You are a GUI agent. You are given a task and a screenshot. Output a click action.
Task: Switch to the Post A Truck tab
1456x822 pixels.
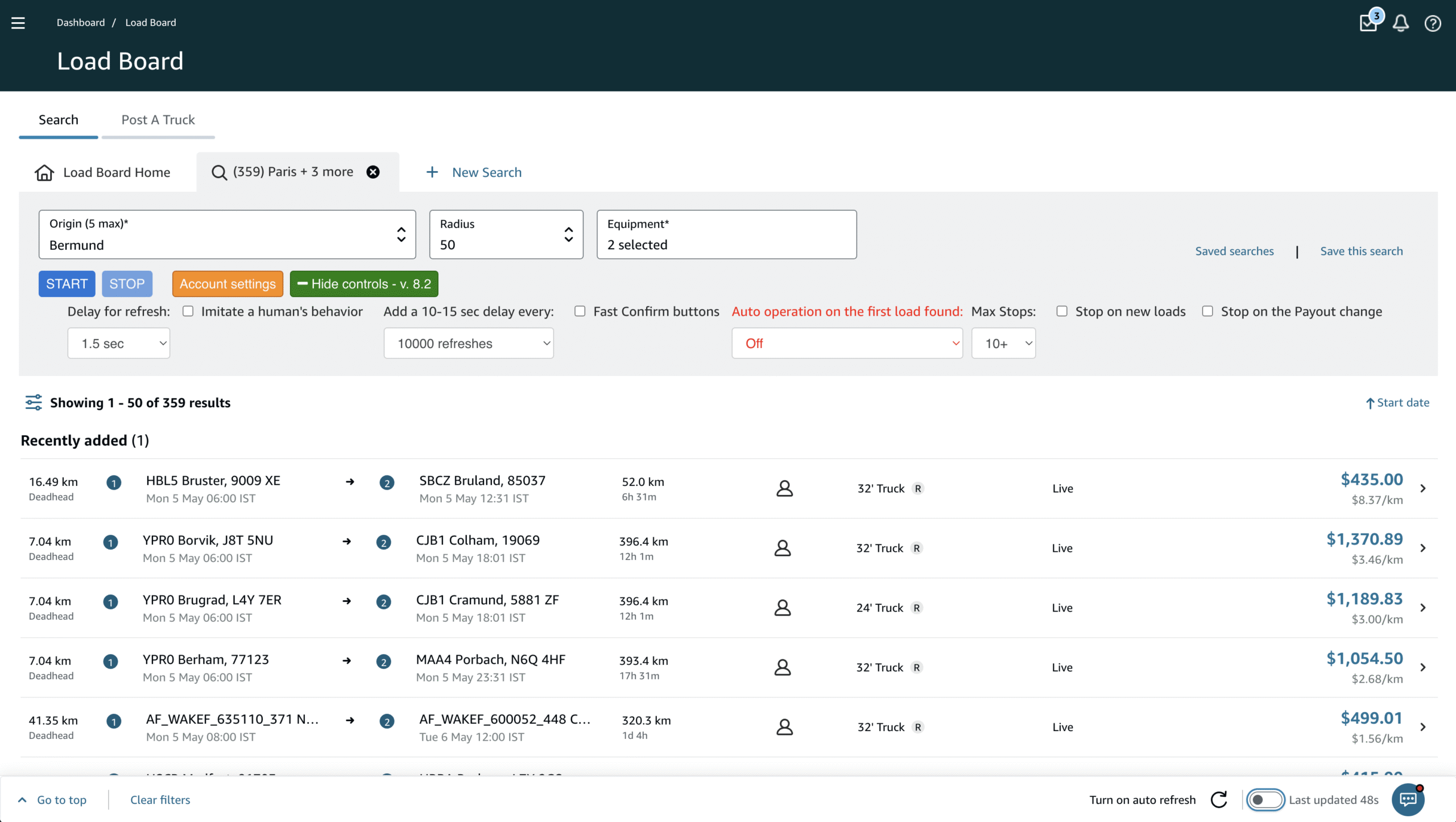[x=158, y=119]
